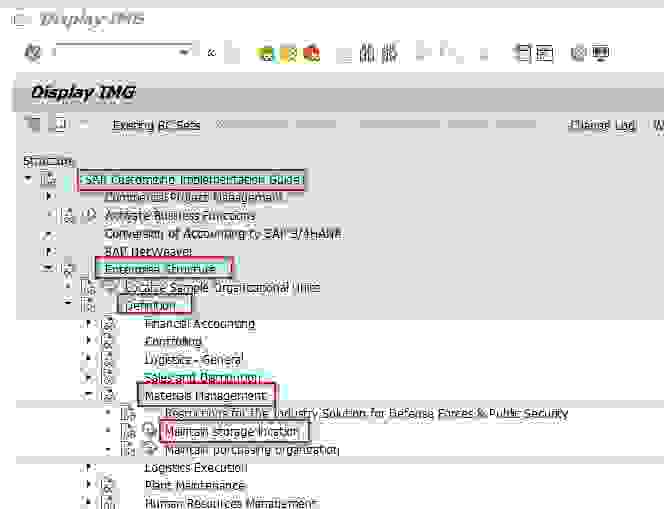
Task: Expand the Plant Maintenance node
Action: (x=88, y=484)
